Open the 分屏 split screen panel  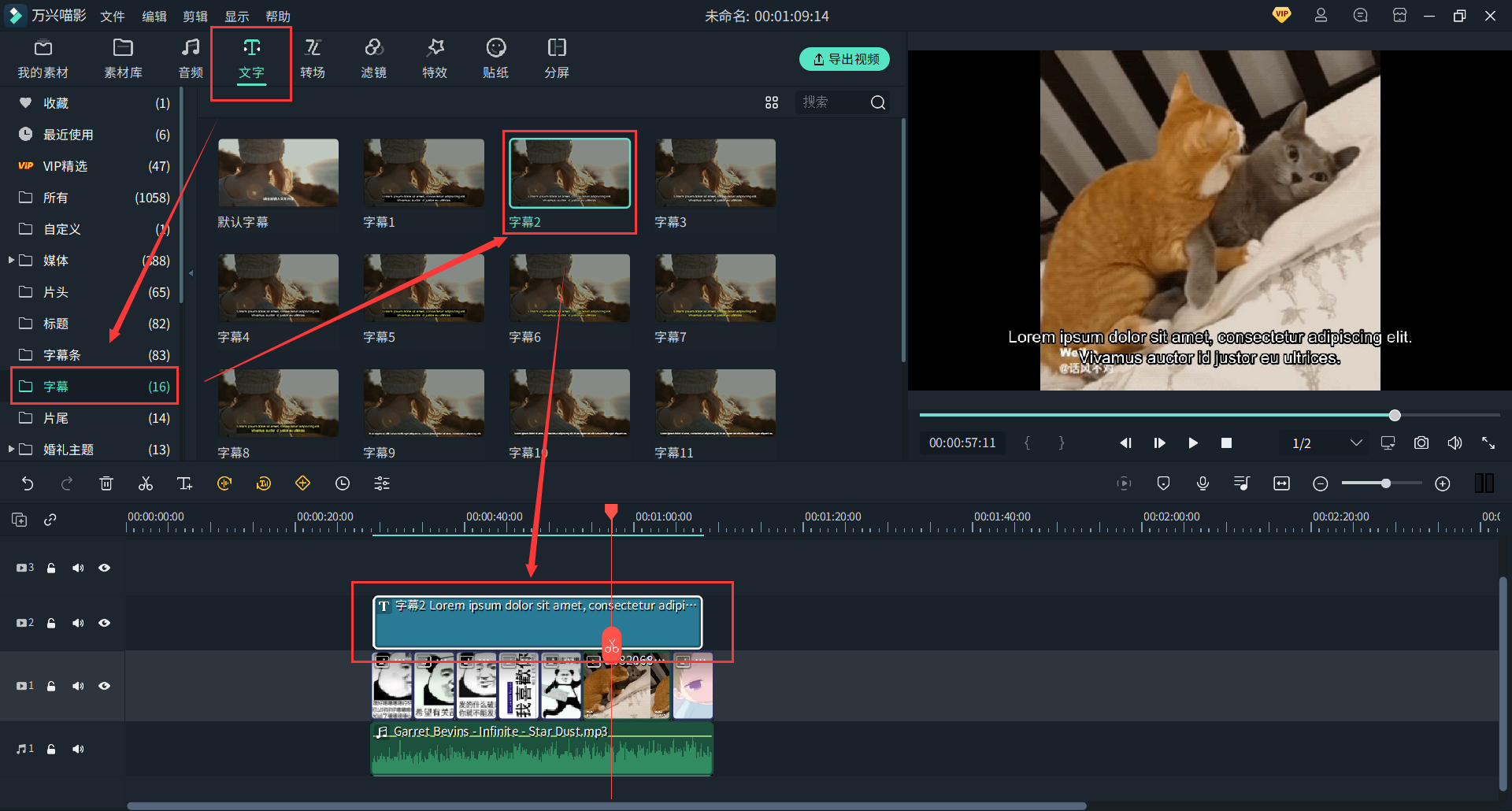pyautogui.click(x=557, y=59)
